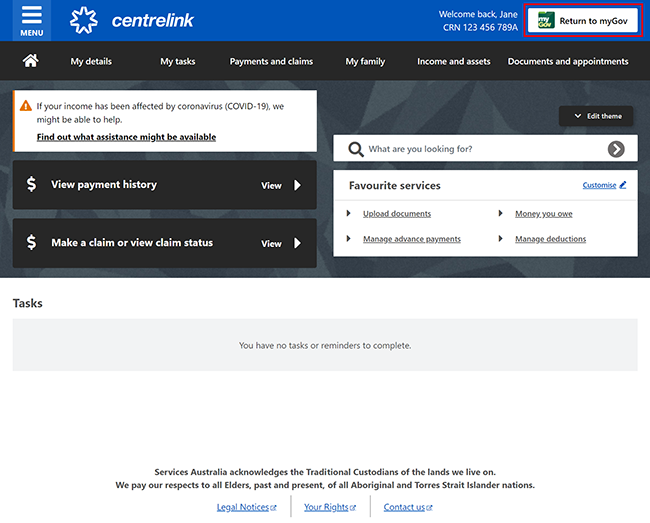Click the magnifying glass search icon
Screen dimensions: 650x523
(355, 149)
